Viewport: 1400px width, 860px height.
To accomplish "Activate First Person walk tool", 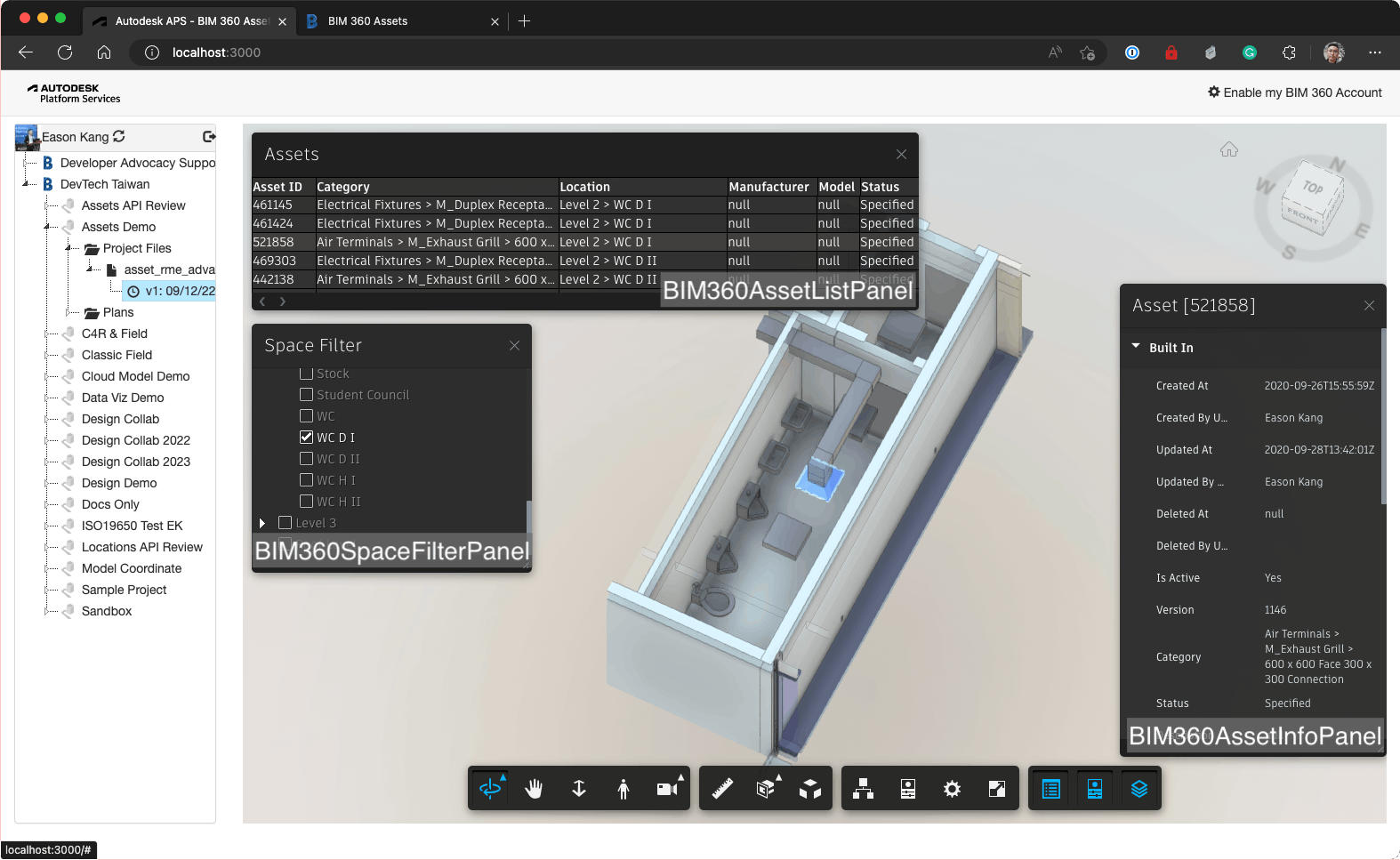I will click(624, 789).
